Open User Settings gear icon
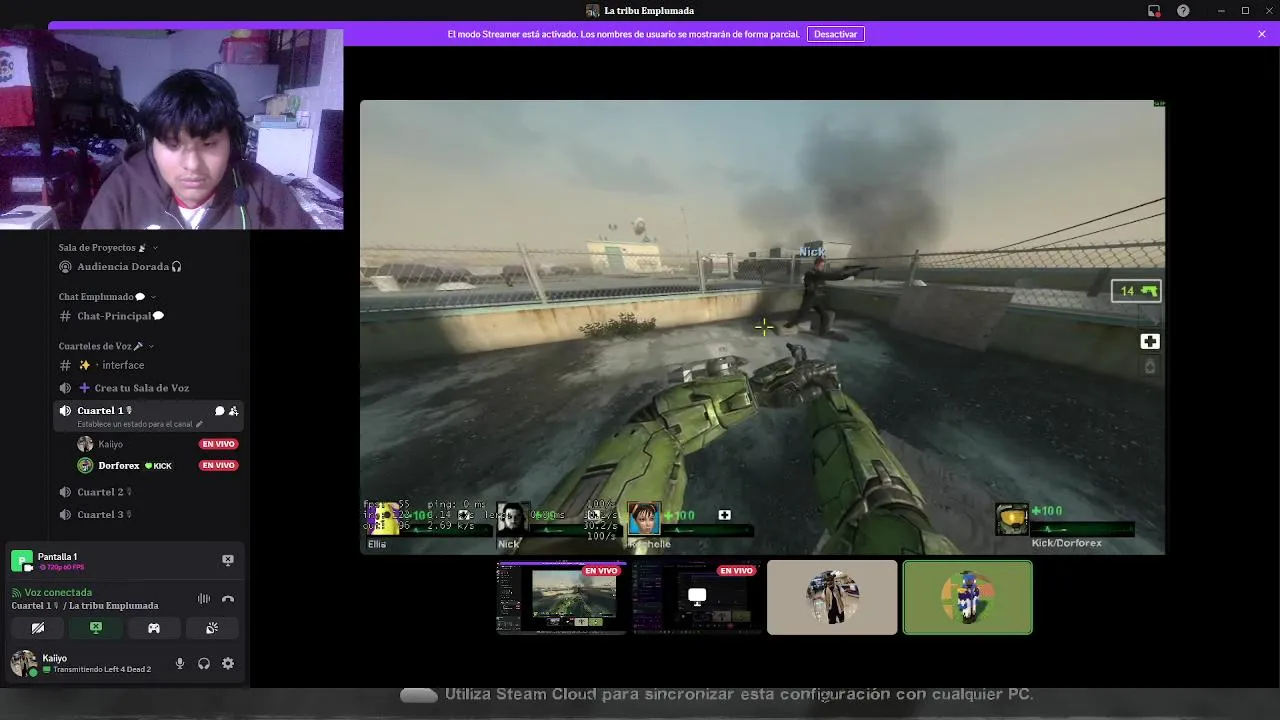Image resolution: width=1280 pixels, height=720 pixels. (x=228, y=664)
